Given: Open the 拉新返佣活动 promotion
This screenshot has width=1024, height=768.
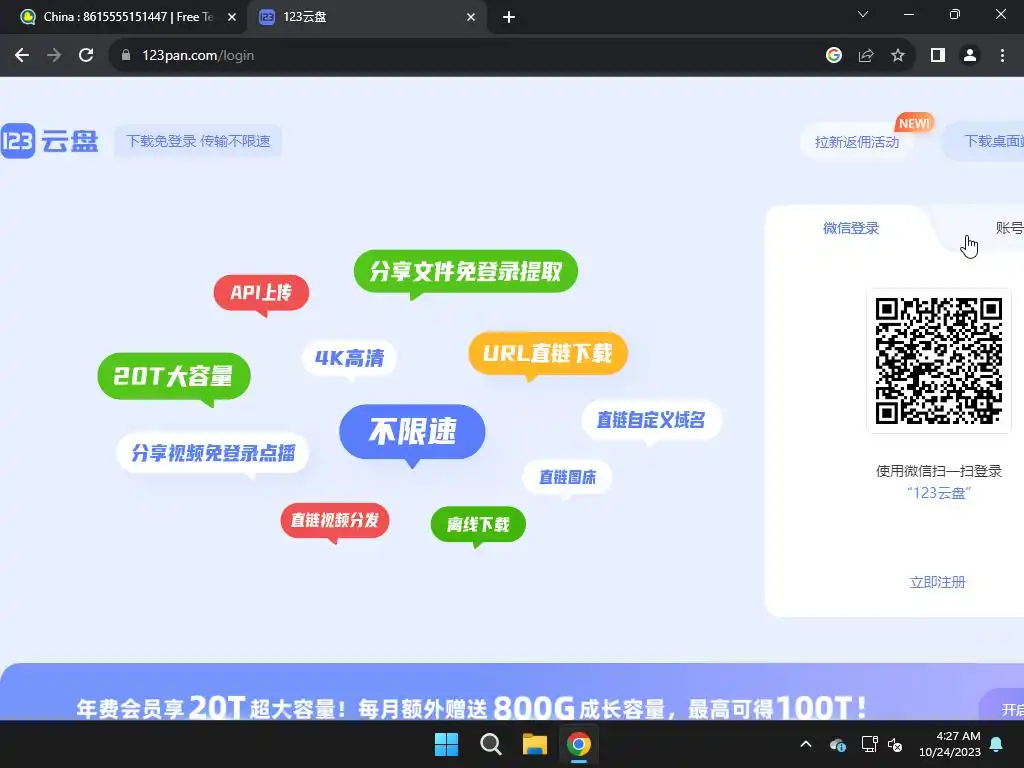Looking at the screenshot, I should pos(857,142).
